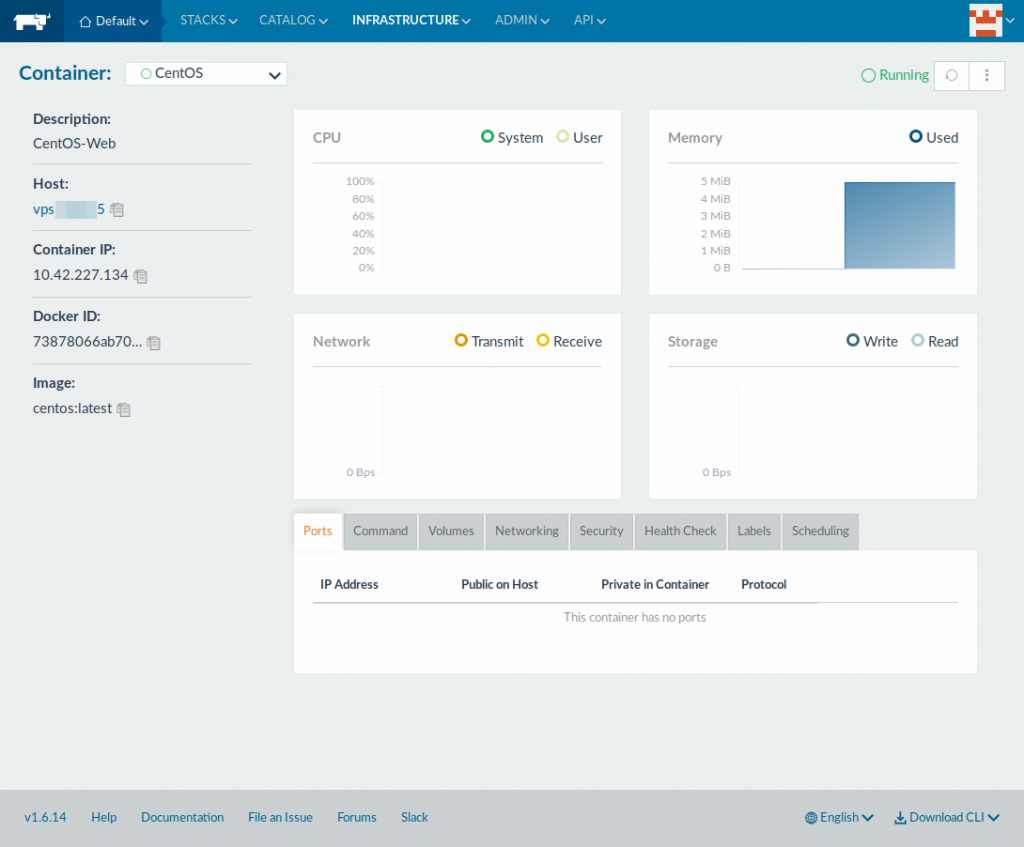Expand the Download CLI dropdown

945,817
